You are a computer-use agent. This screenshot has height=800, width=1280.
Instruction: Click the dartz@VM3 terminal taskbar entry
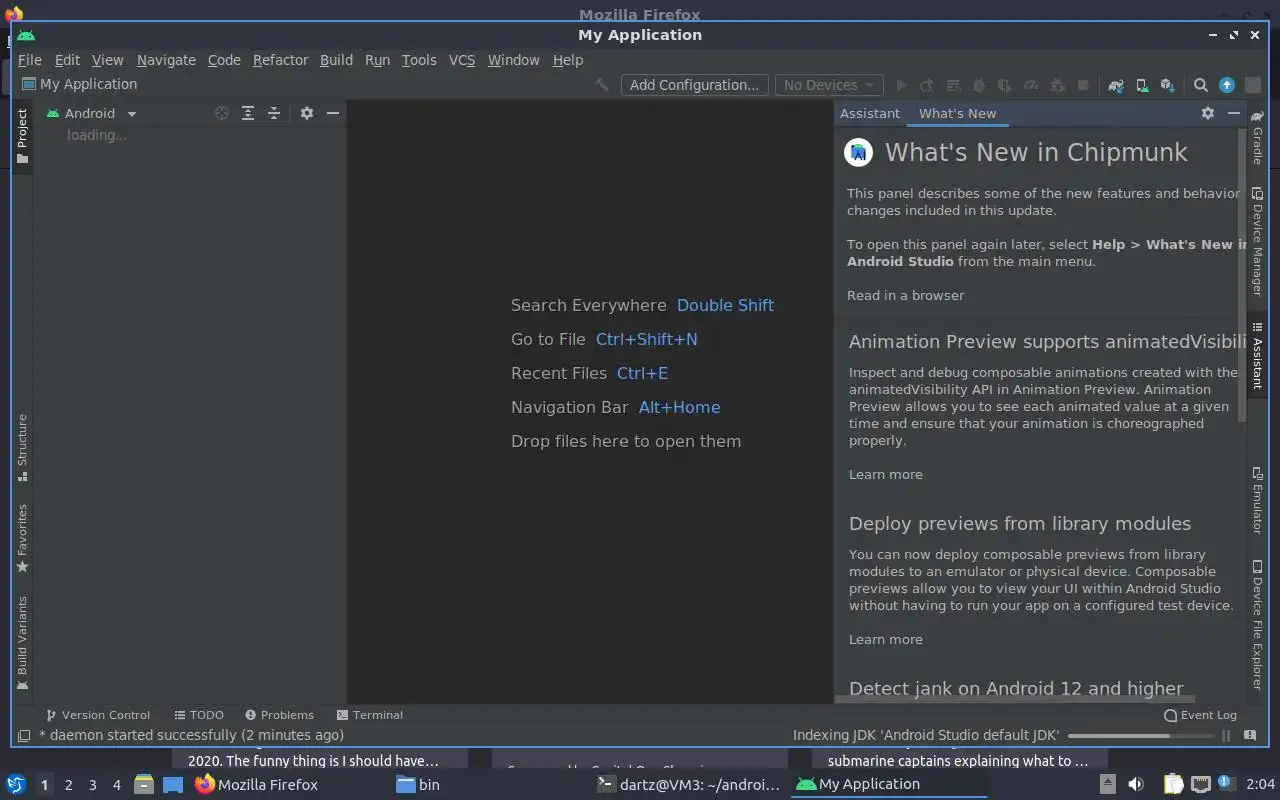[688, 784]
